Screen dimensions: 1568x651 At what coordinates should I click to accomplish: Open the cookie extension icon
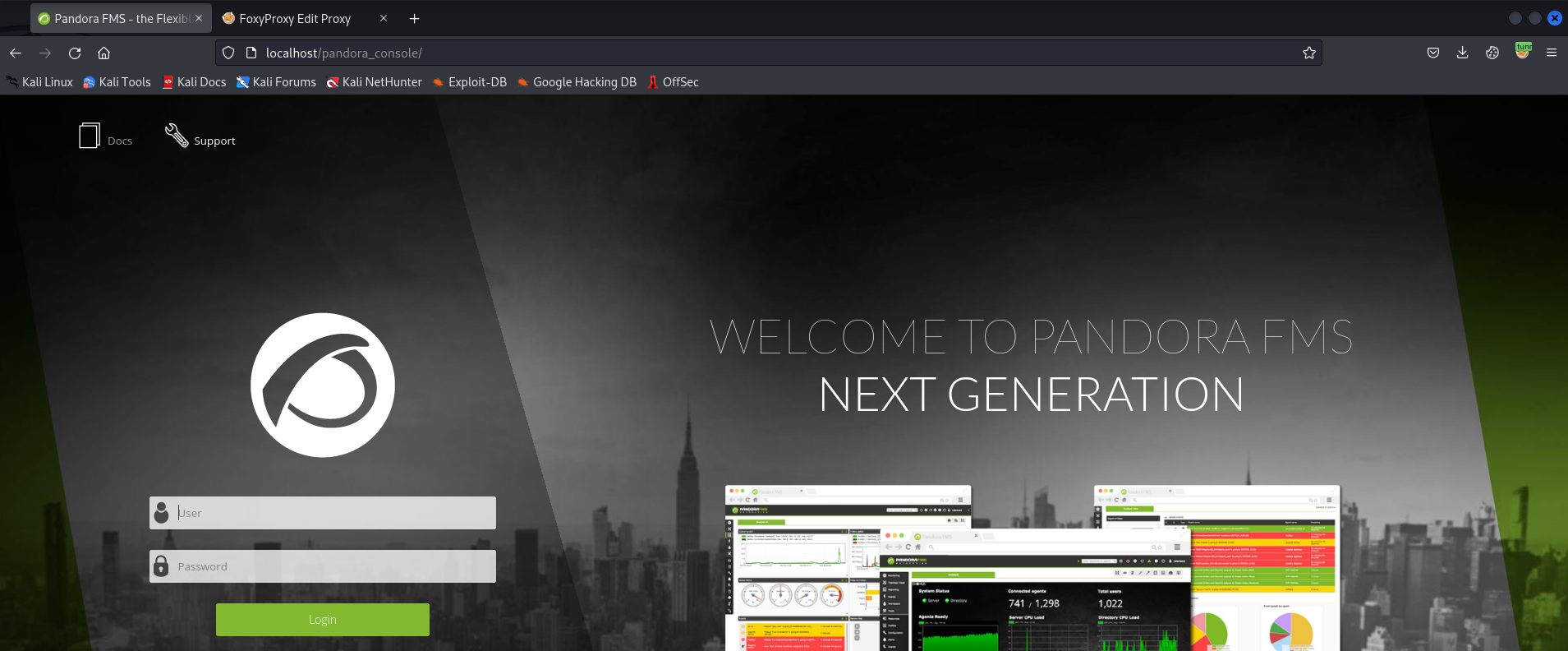coord(1492,53)
